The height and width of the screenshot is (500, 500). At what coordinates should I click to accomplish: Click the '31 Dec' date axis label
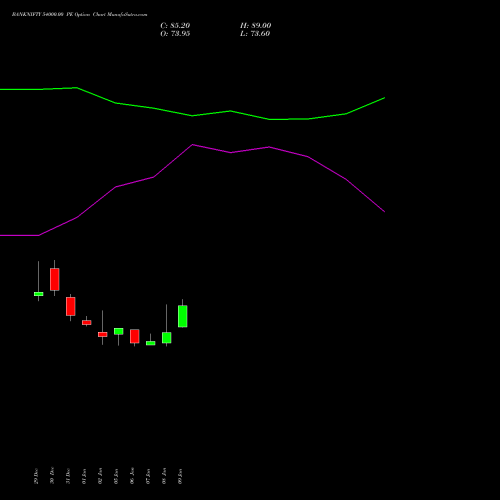click(x=68, y=476)
